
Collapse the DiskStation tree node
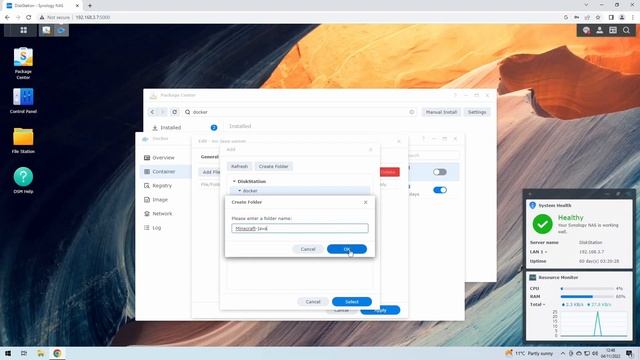pyautogui.click(x=234, y=181)
